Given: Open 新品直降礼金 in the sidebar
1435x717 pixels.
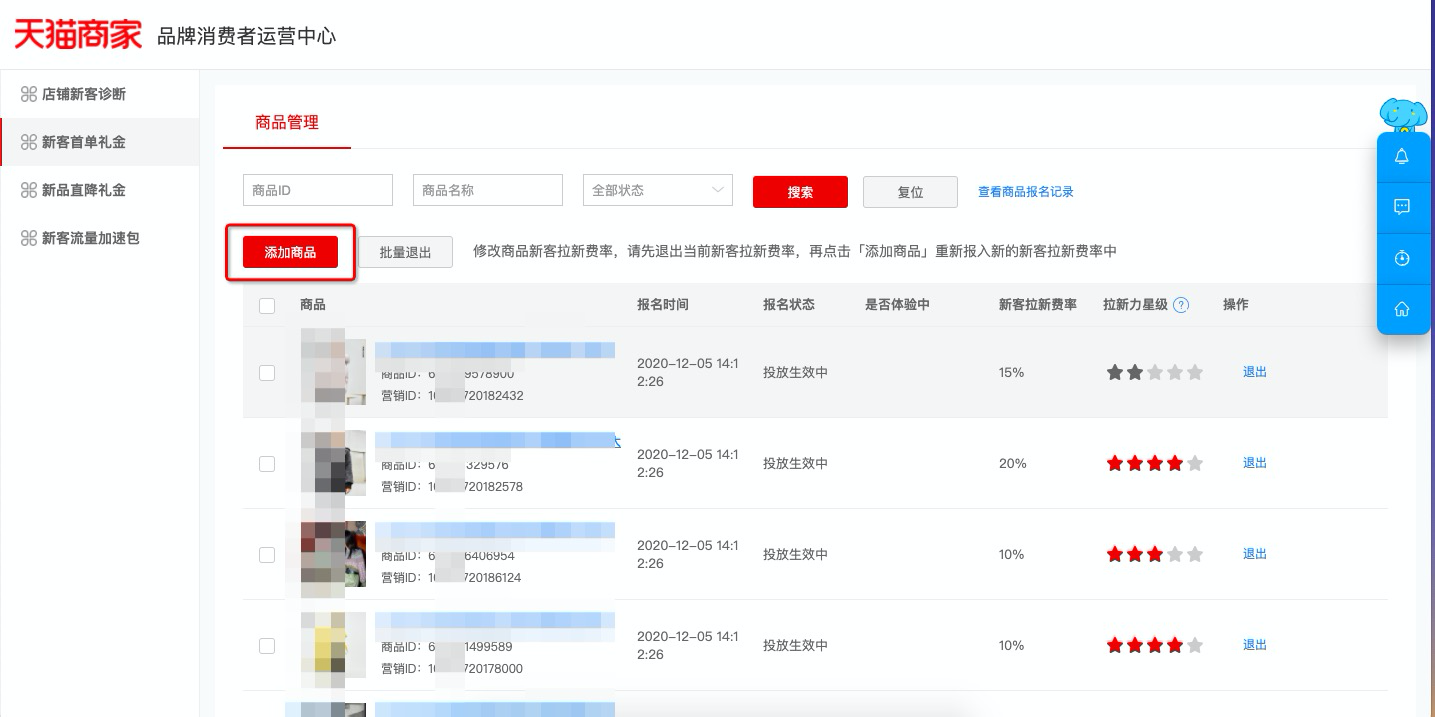Looking at the screenshot, I should (x=100, y=190).
